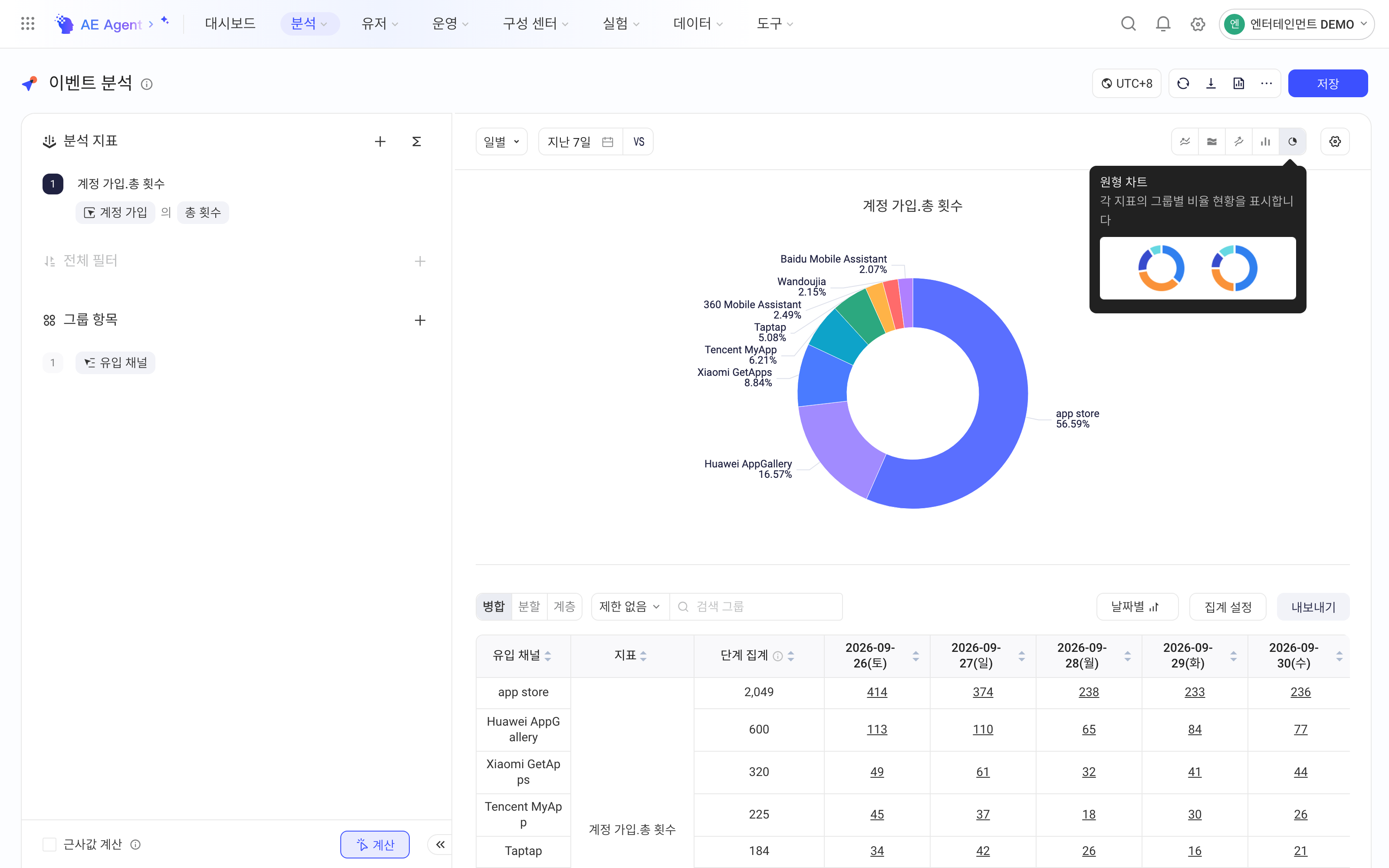This screenshot has width=1389, height=868.
Task: Switch to the stacked area chart icon
Action: [x=1211, y=141]
